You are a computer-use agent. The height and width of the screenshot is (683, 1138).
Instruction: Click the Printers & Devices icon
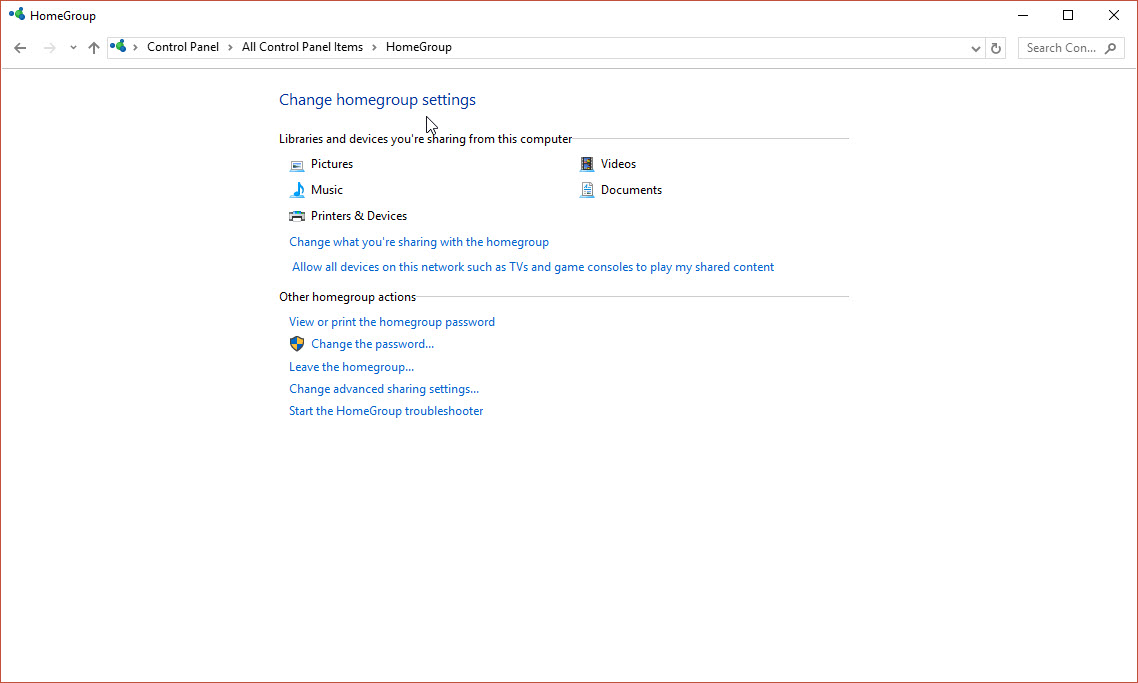[297, 216]
